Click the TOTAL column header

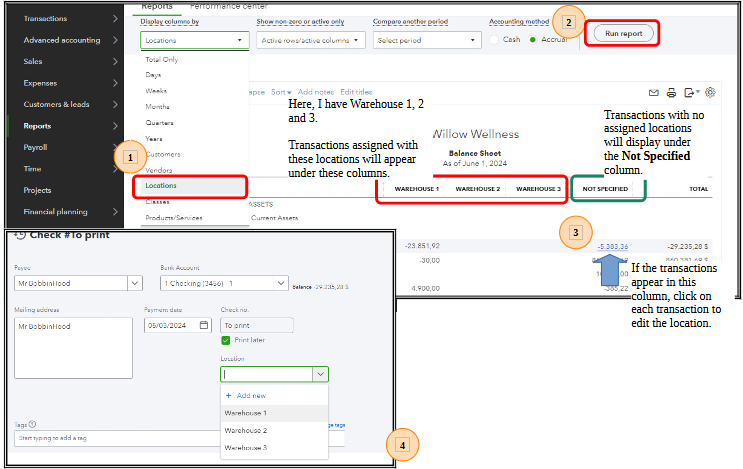coord(698,189)
